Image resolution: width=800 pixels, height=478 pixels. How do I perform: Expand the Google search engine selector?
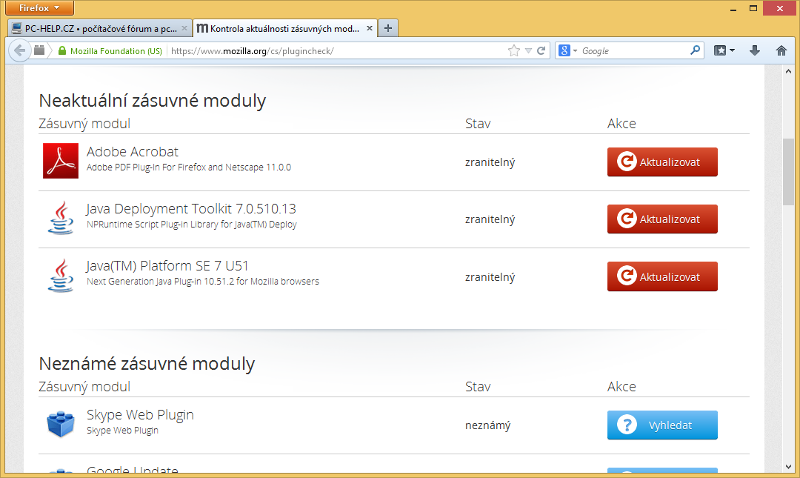[568, 50]
